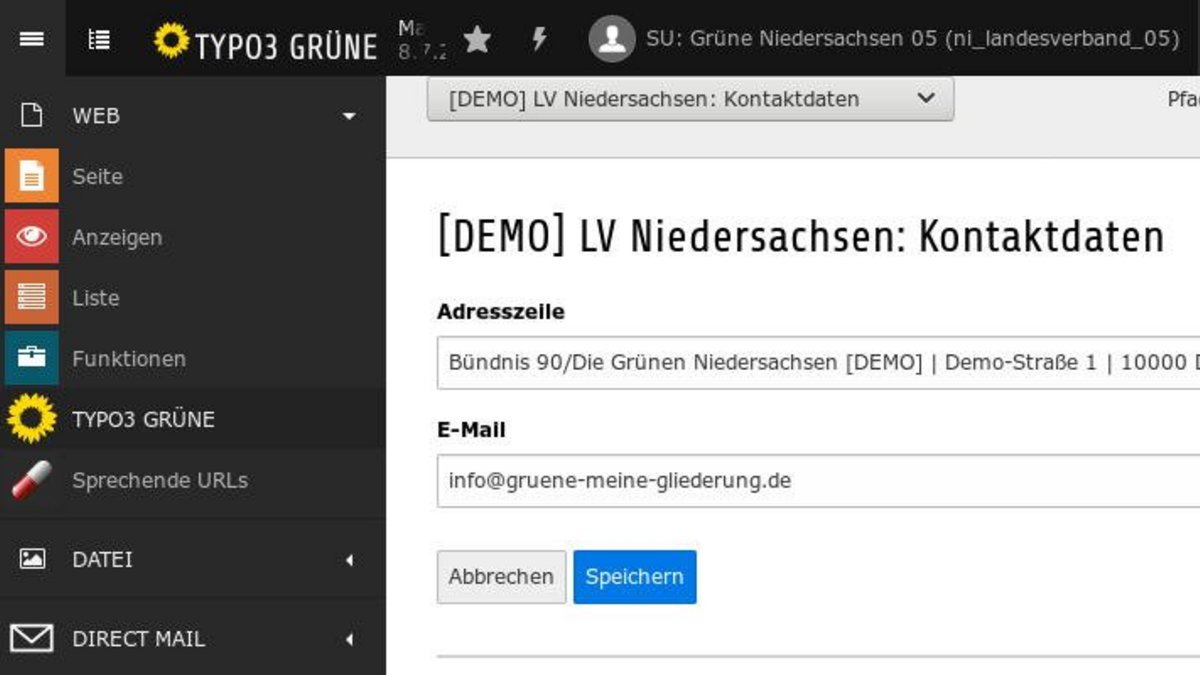Click the Adresszeile field label
Image resolution: width=1200 pixels, height=675 pixels.
(x=501, y=312)
